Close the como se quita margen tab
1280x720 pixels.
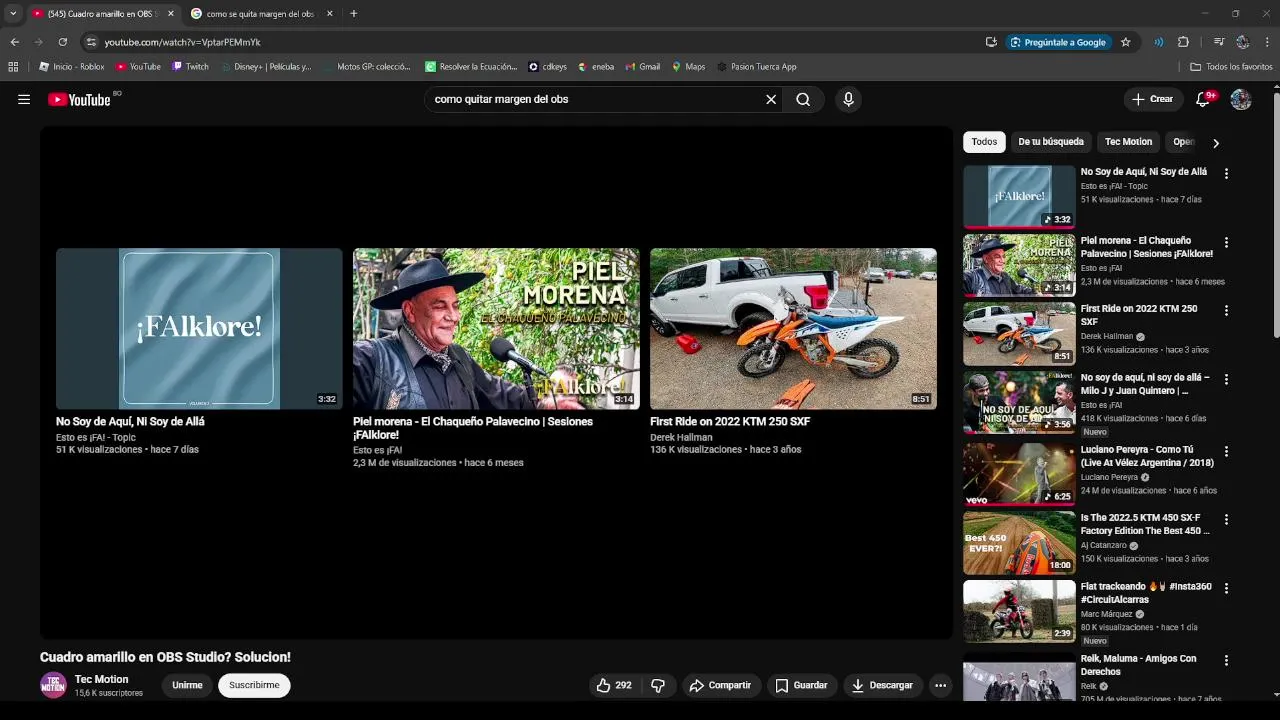pyautogui.click(x=329, y=14)
